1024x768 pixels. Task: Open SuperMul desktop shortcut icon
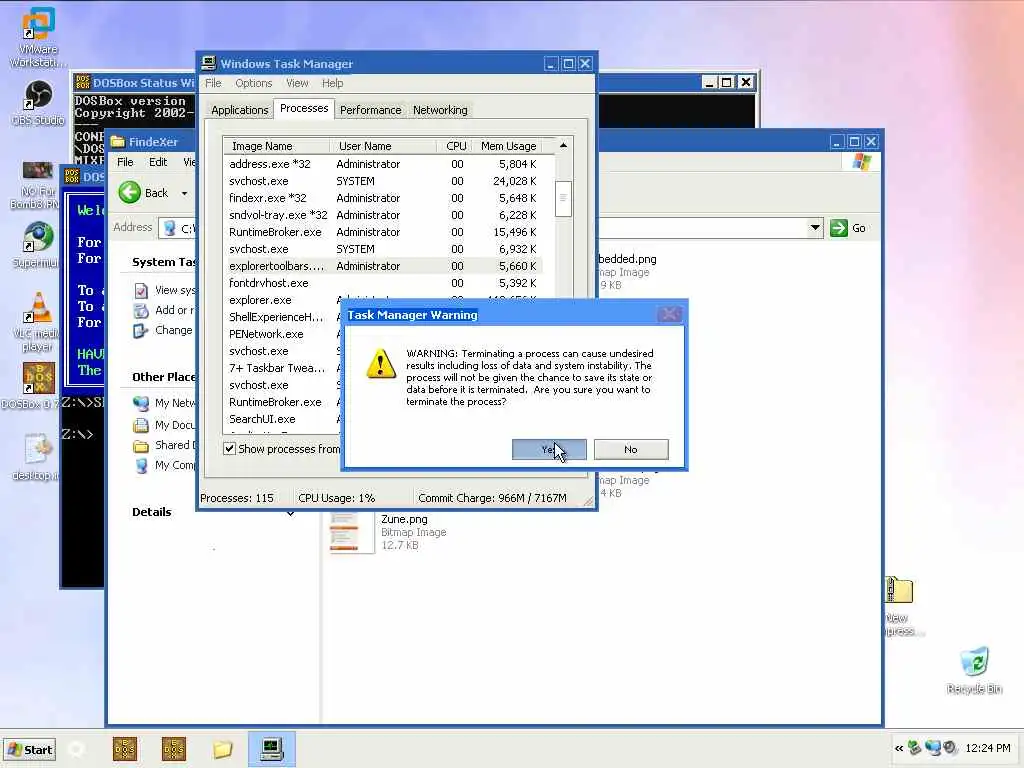tap(39, 237)
